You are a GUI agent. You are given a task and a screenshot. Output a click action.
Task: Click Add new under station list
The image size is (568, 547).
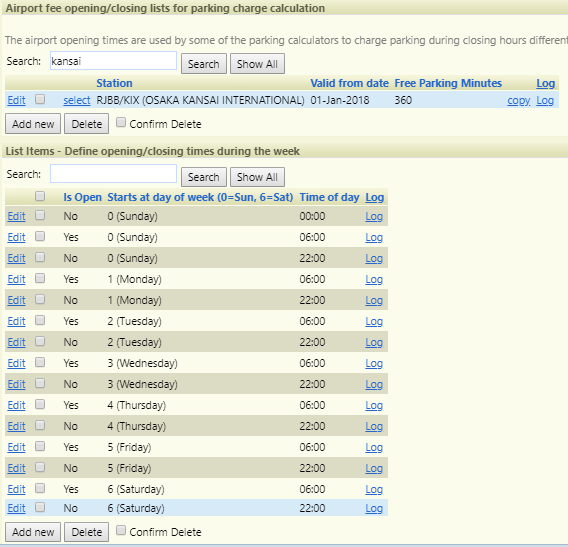(x=33, y=124)
